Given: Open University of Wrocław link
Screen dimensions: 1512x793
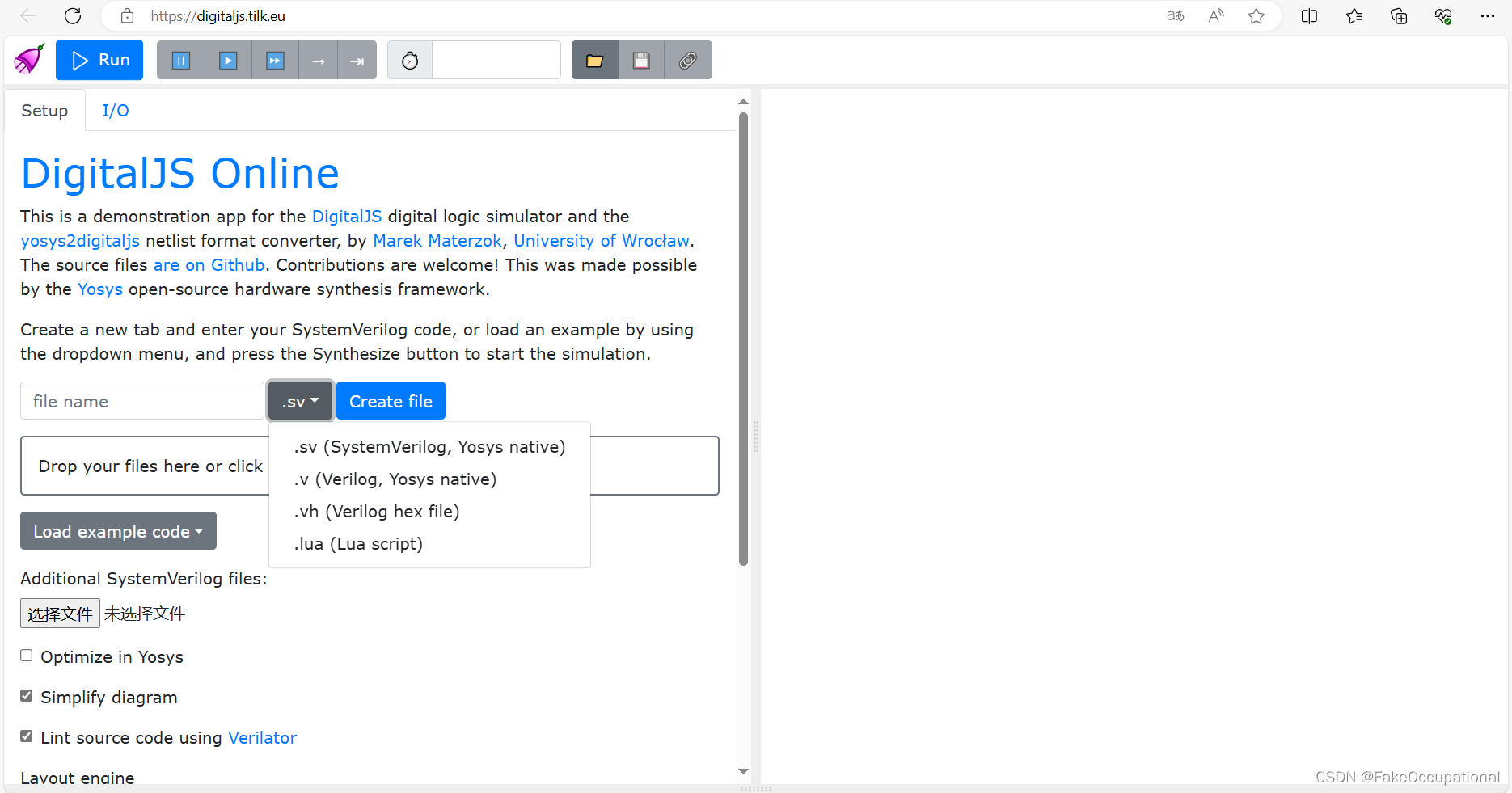Looking at the screenshot, I should point(602,241).
